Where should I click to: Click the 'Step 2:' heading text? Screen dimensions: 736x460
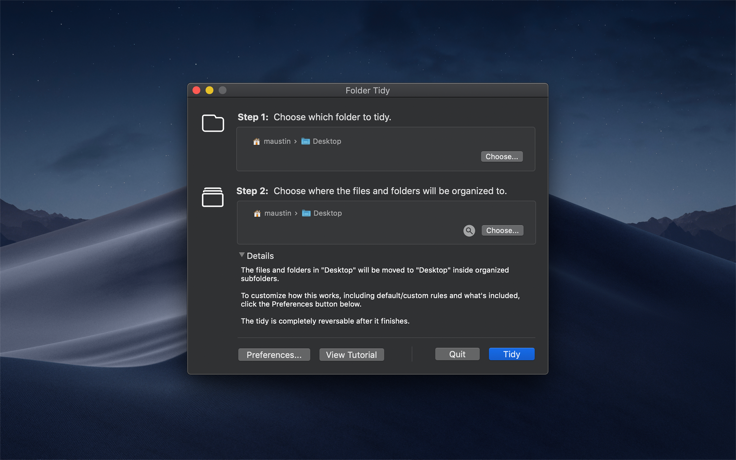[252, 191]
